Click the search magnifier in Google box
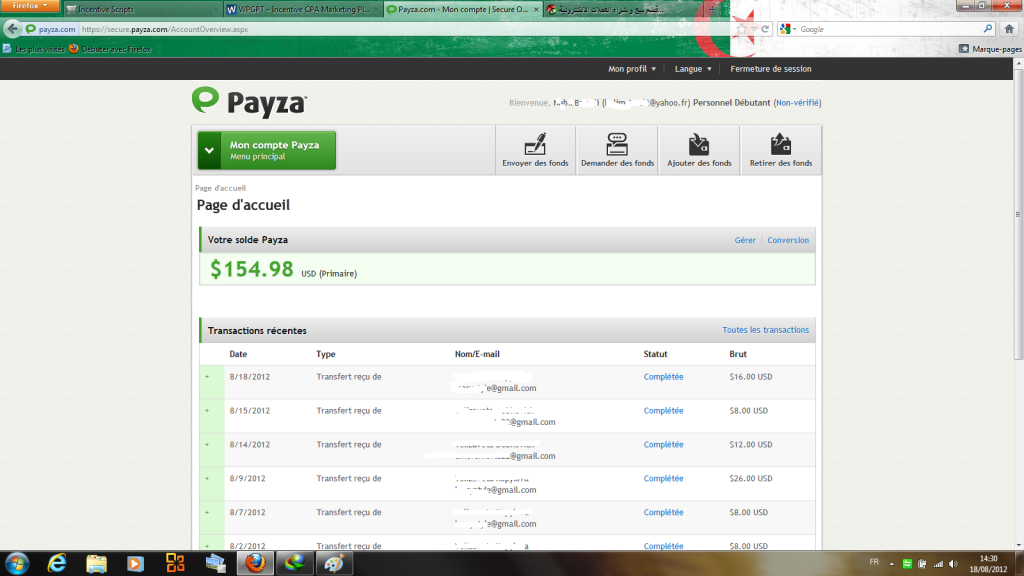 coord(987,29)
